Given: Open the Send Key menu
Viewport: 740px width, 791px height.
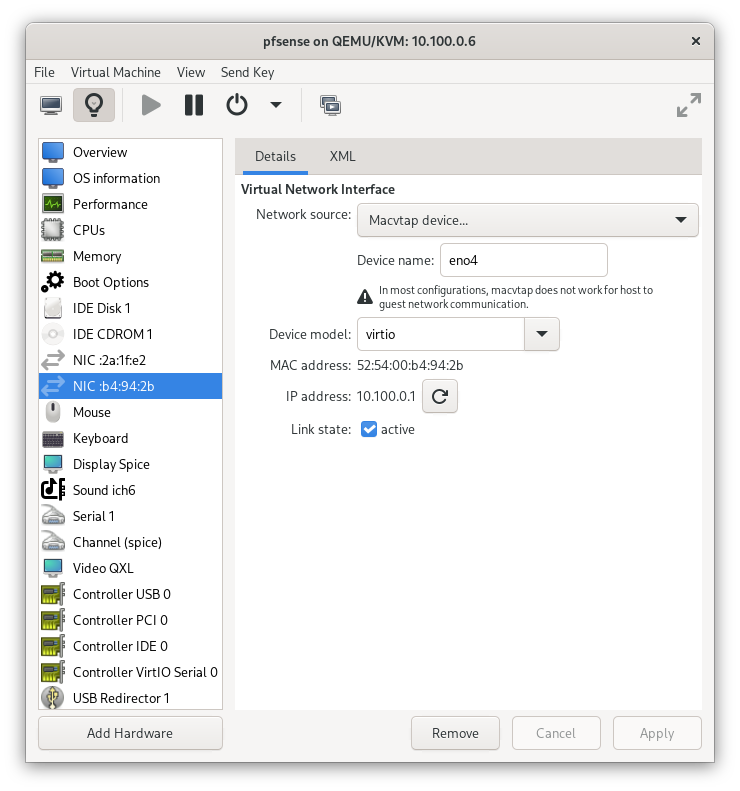Looking at the screenshot, I should coord(247,72).
